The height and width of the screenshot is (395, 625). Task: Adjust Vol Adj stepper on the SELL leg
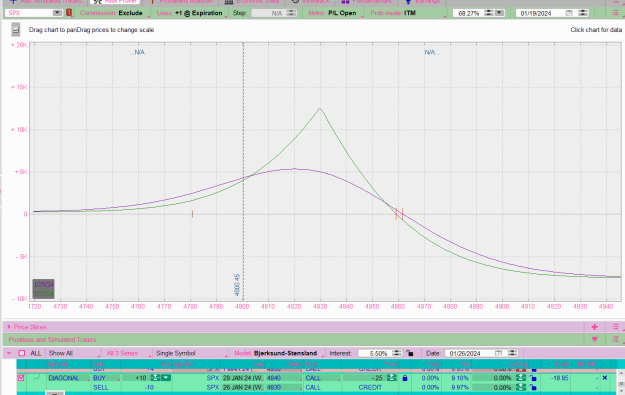[x=521, y=387]
